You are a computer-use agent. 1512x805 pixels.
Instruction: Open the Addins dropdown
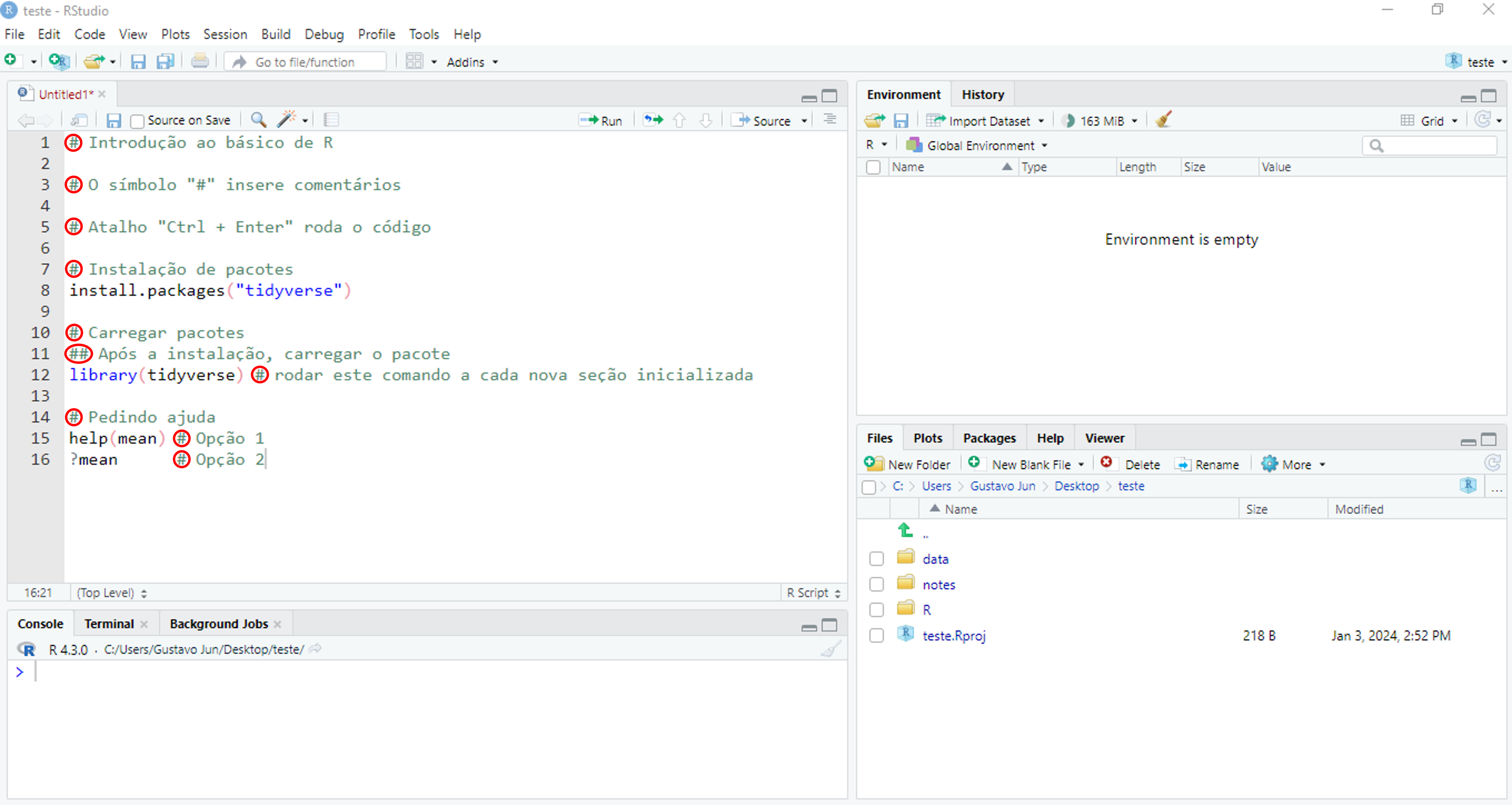point(472,62)
